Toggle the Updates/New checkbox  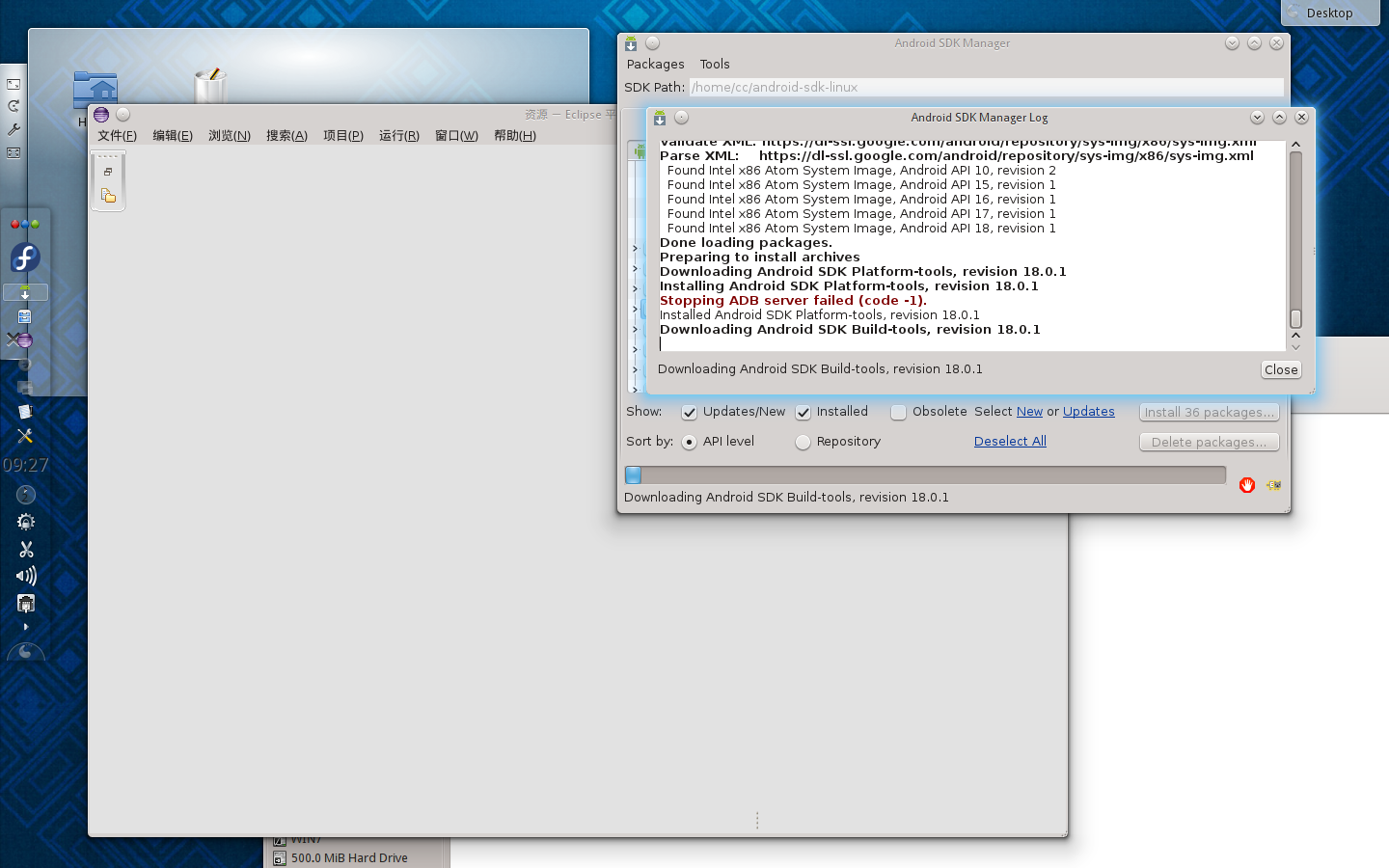(x=690, y=413)
